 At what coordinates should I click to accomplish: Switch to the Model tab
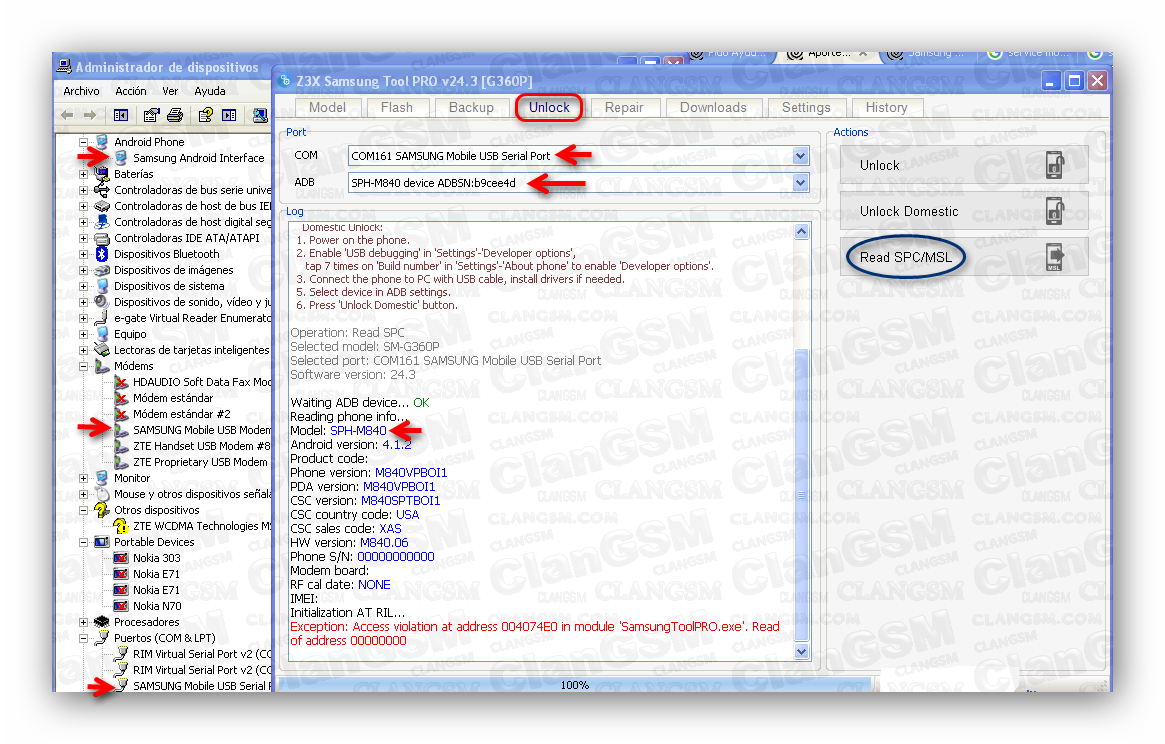point(328,108)
